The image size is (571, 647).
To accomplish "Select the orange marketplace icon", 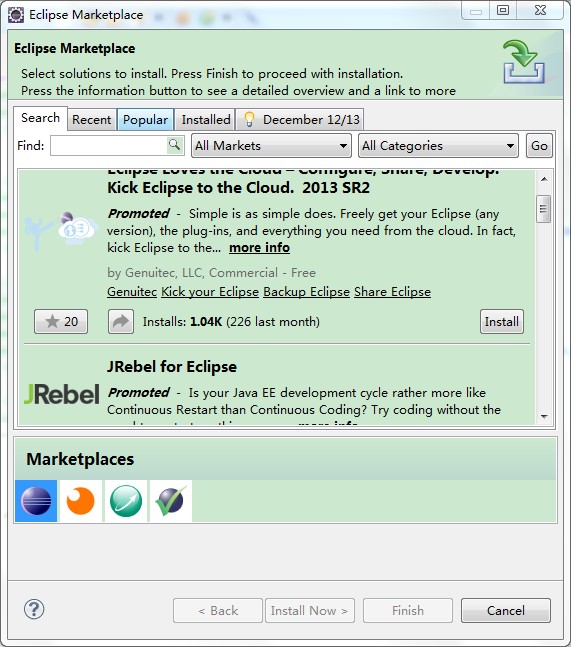I will tap(80, 501).
